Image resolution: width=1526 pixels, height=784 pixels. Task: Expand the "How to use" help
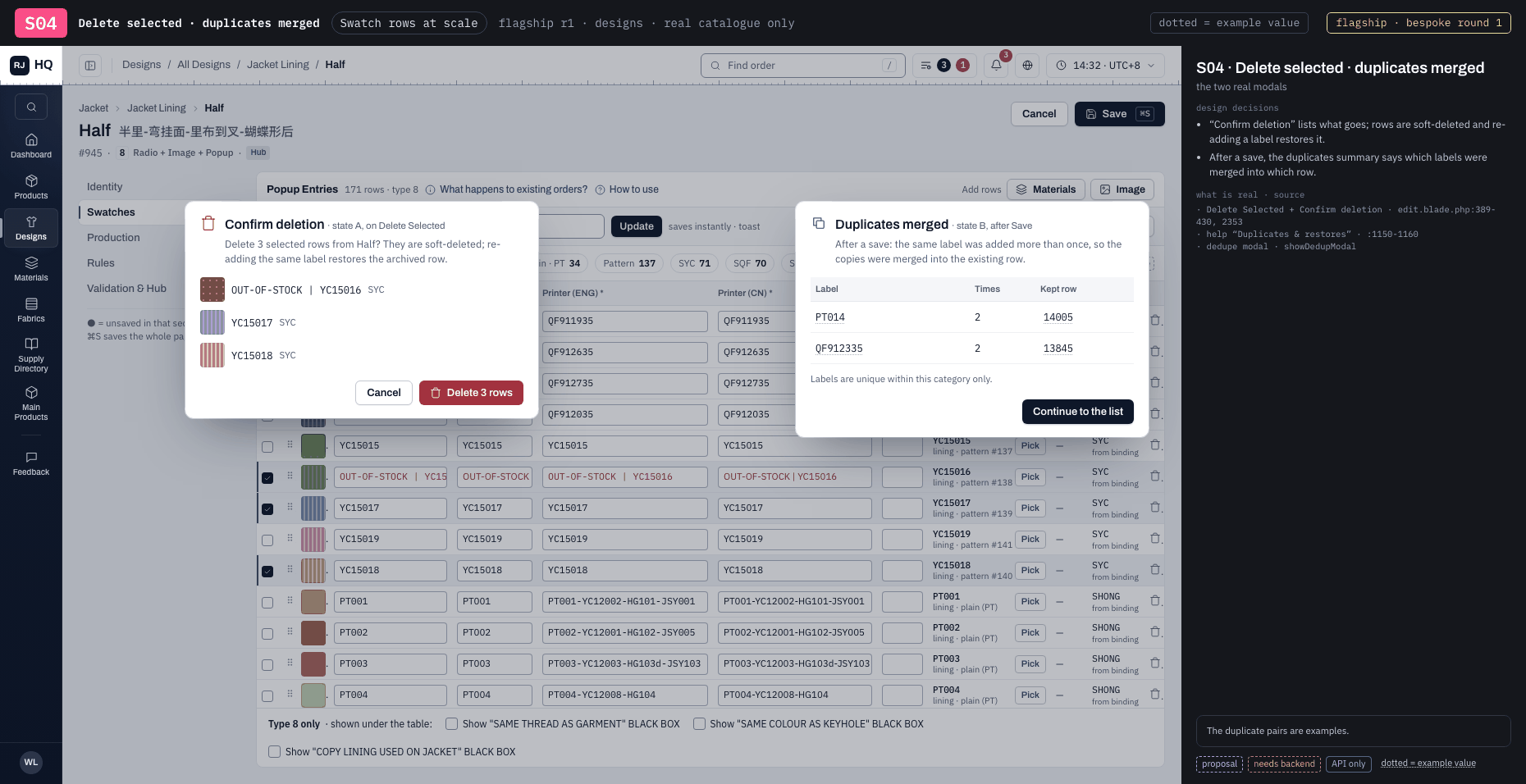pyautogui.click(x=627, y=189)
